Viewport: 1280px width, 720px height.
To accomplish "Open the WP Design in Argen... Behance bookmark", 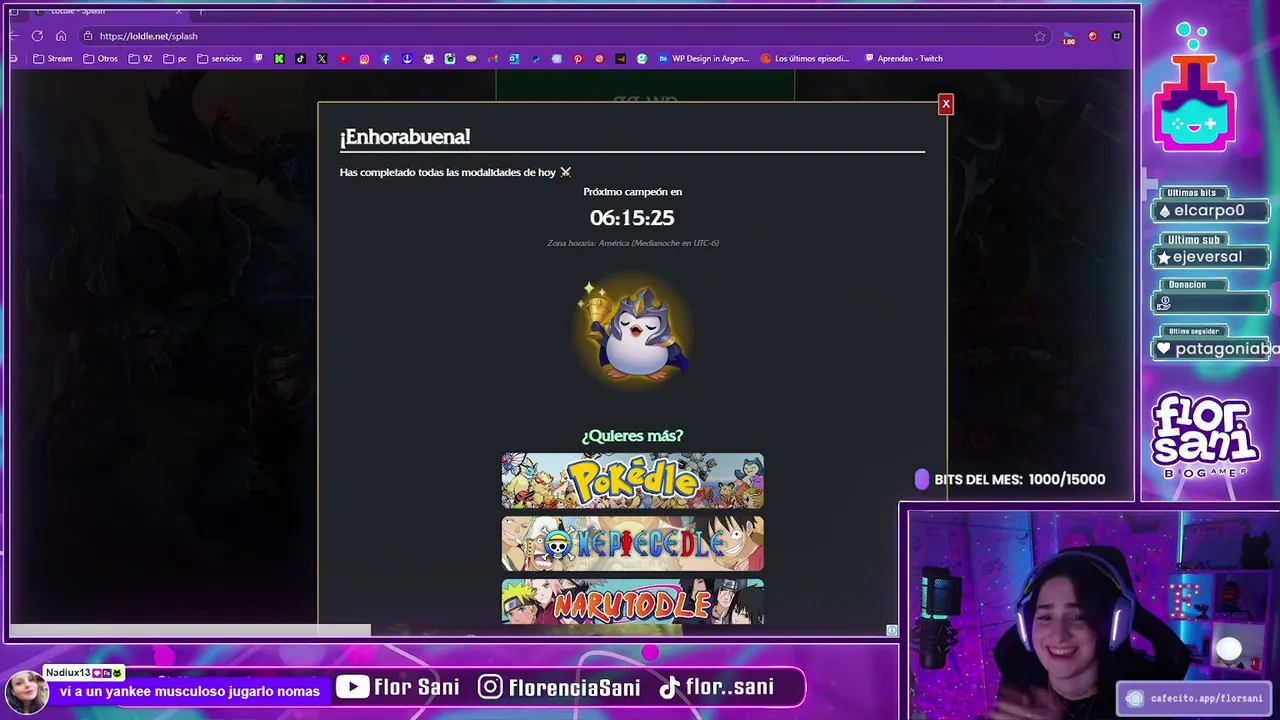I will pos(703,59).
